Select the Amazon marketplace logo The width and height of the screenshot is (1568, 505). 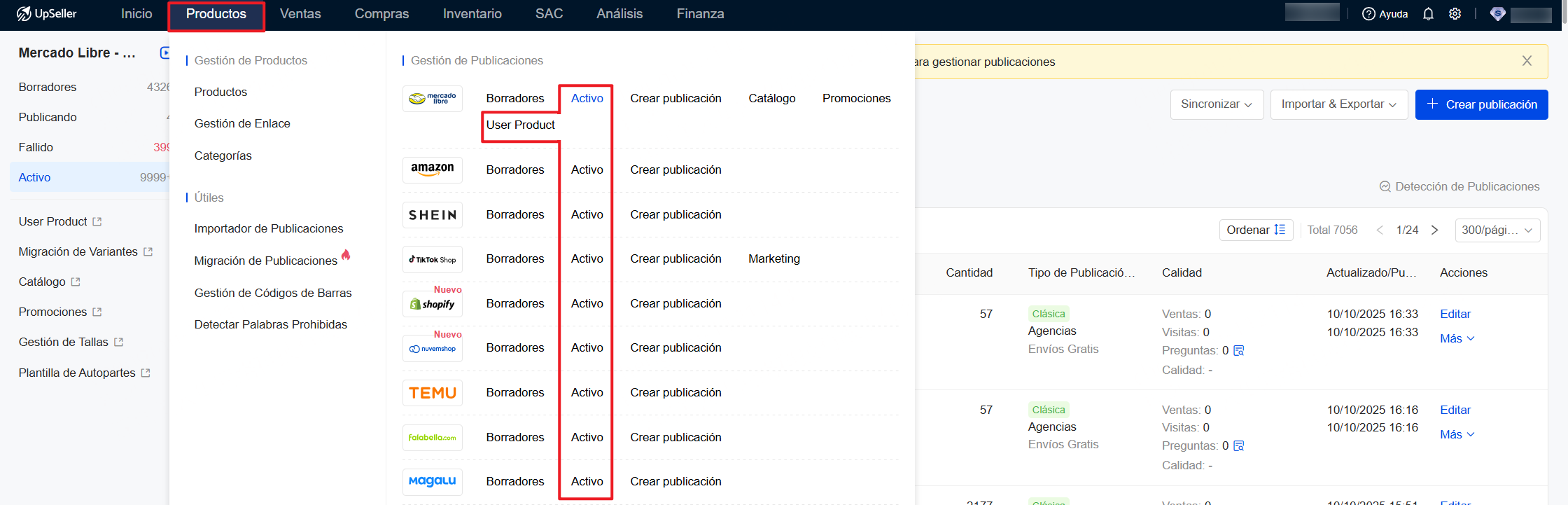click(432, 170)
